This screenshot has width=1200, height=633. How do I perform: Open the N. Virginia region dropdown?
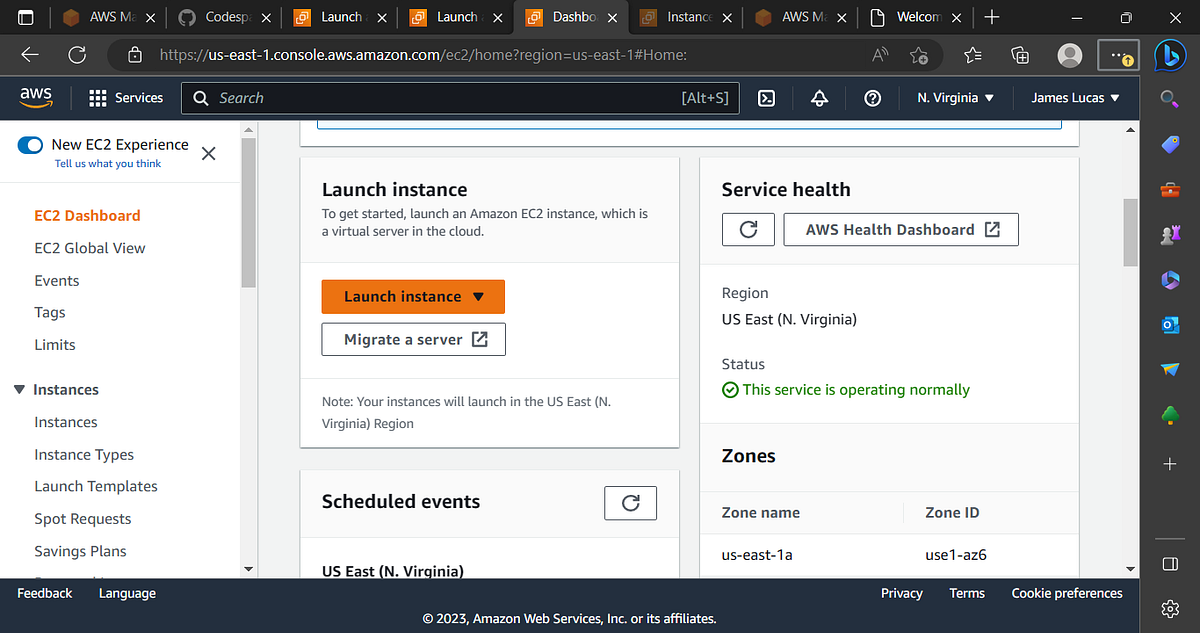(x=955, y=97)
